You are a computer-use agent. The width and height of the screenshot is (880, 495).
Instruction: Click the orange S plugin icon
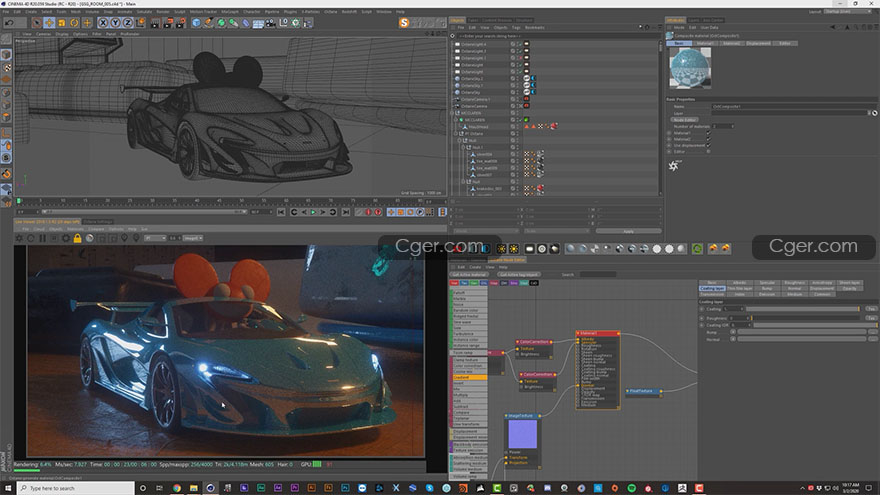pyautogui.click(x=404, y=23)
